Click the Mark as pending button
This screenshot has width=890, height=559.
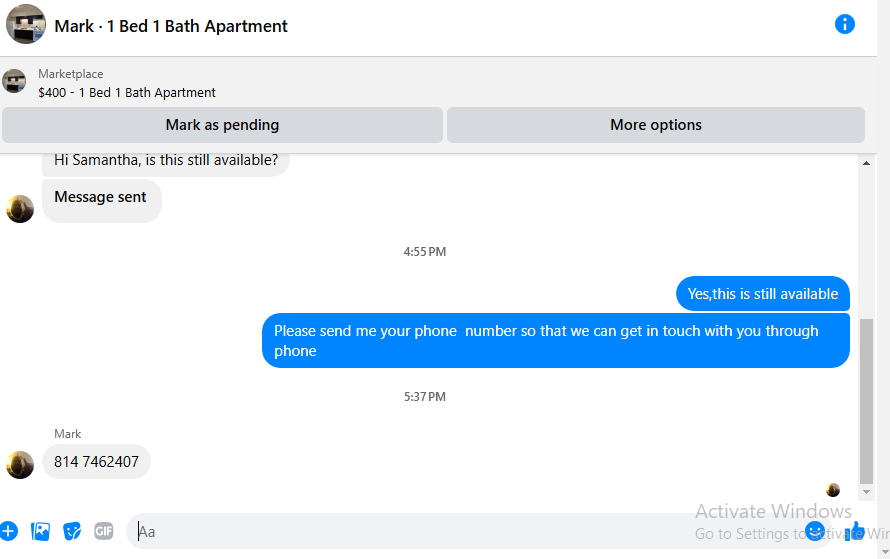(x=222, y=125)
